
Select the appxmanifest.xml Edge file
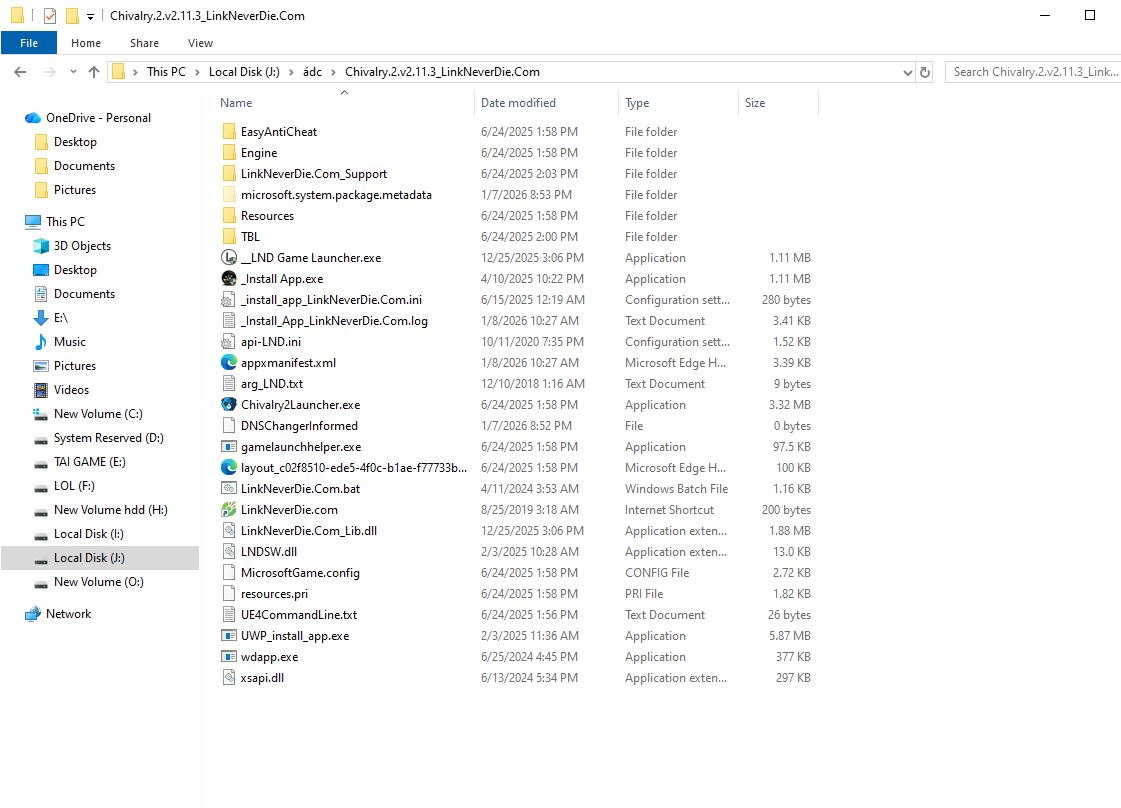coord(288,363)
